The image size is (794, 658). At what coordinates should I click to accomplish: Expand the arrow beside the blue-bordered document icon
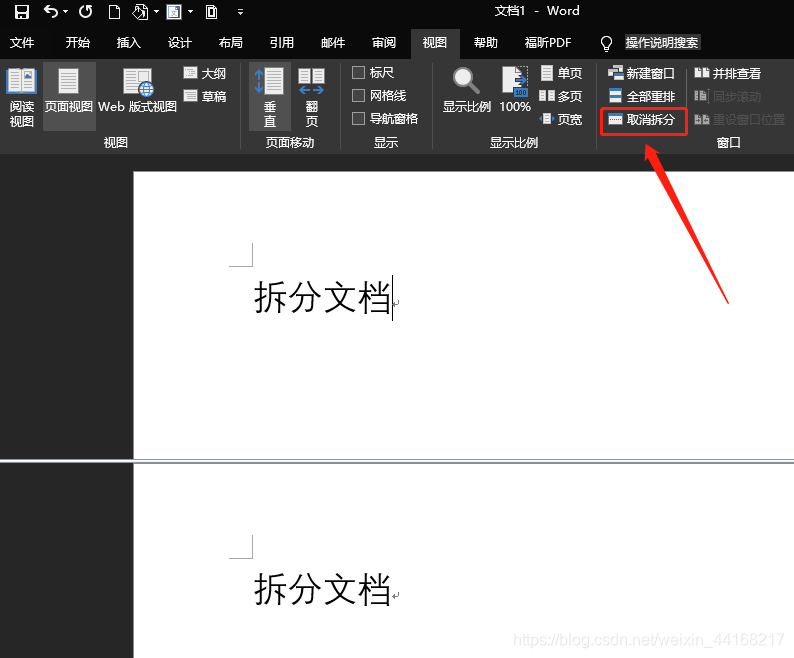click(190, 12)
